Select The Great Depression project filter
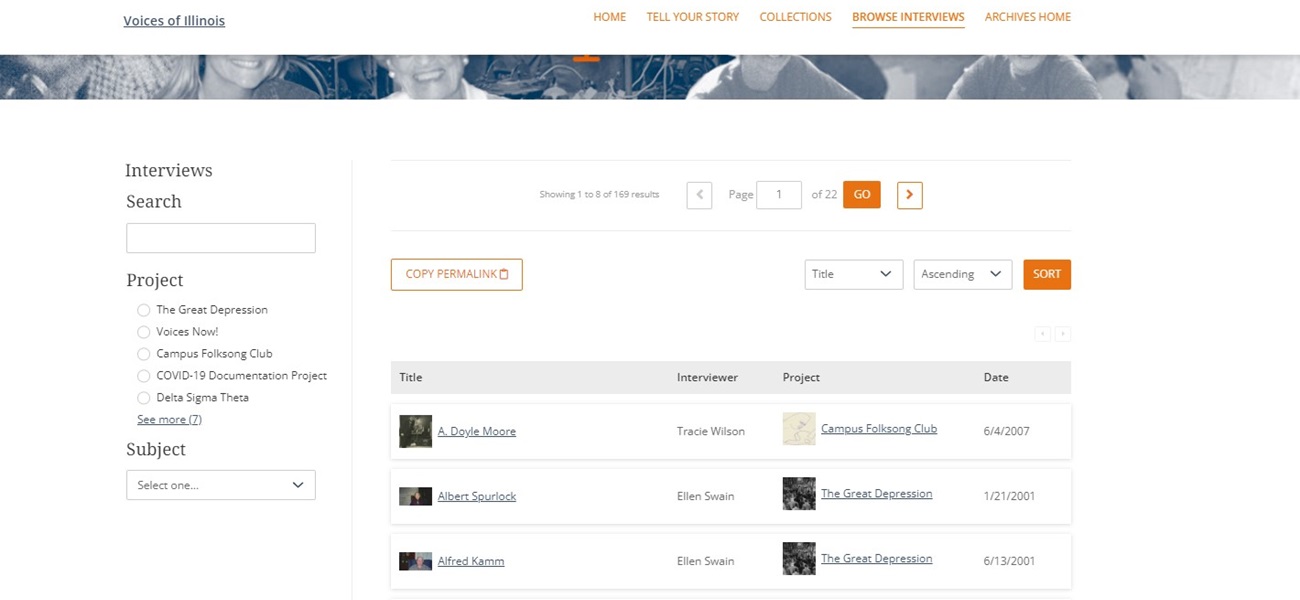Viewport: 1300px width, 600px height. click(x=144, y=310)
